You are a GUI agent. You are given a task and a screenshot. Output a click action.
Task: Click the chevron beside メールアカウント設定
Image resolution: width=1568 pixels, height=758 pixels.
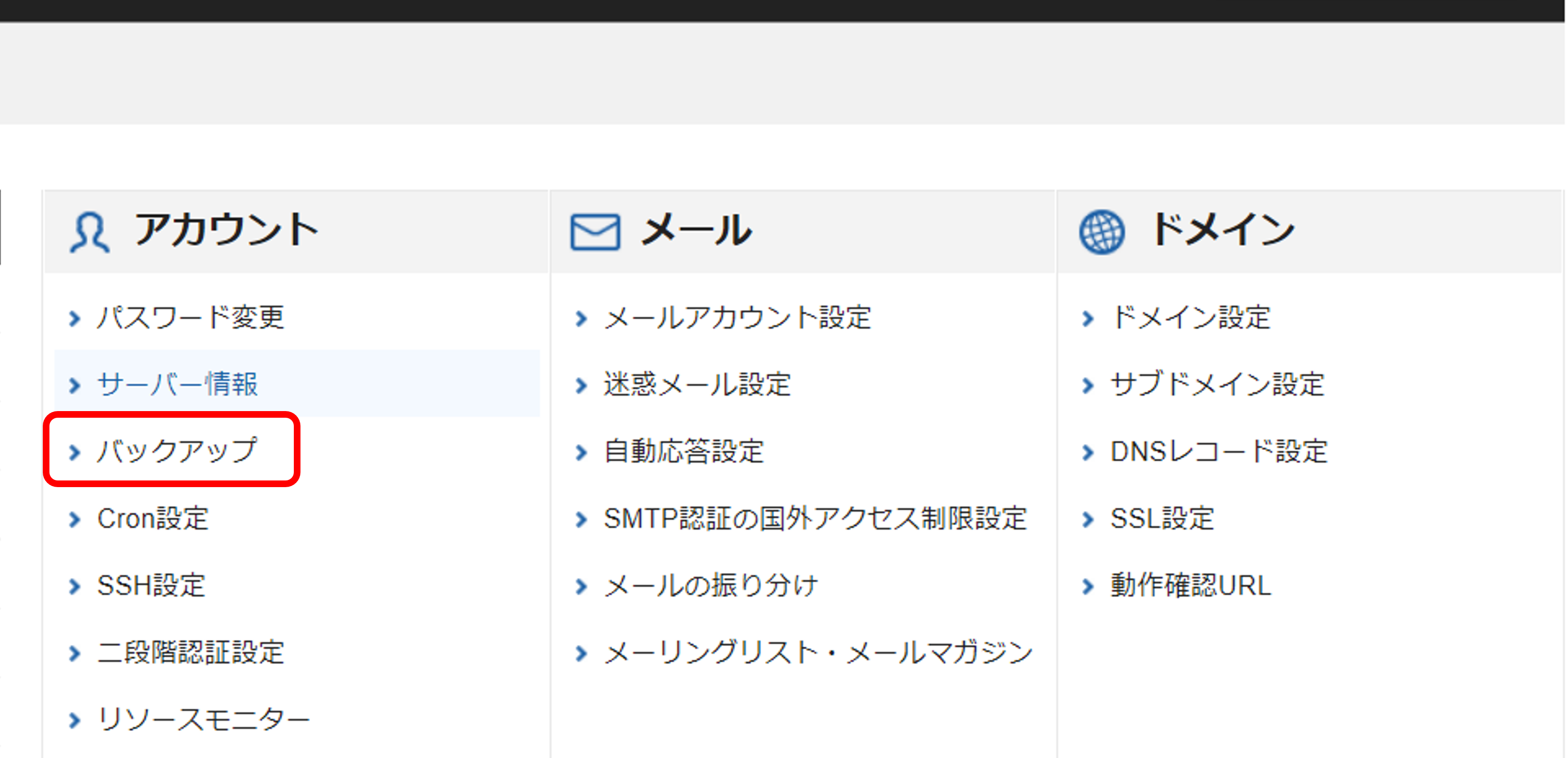coord(581,319)
